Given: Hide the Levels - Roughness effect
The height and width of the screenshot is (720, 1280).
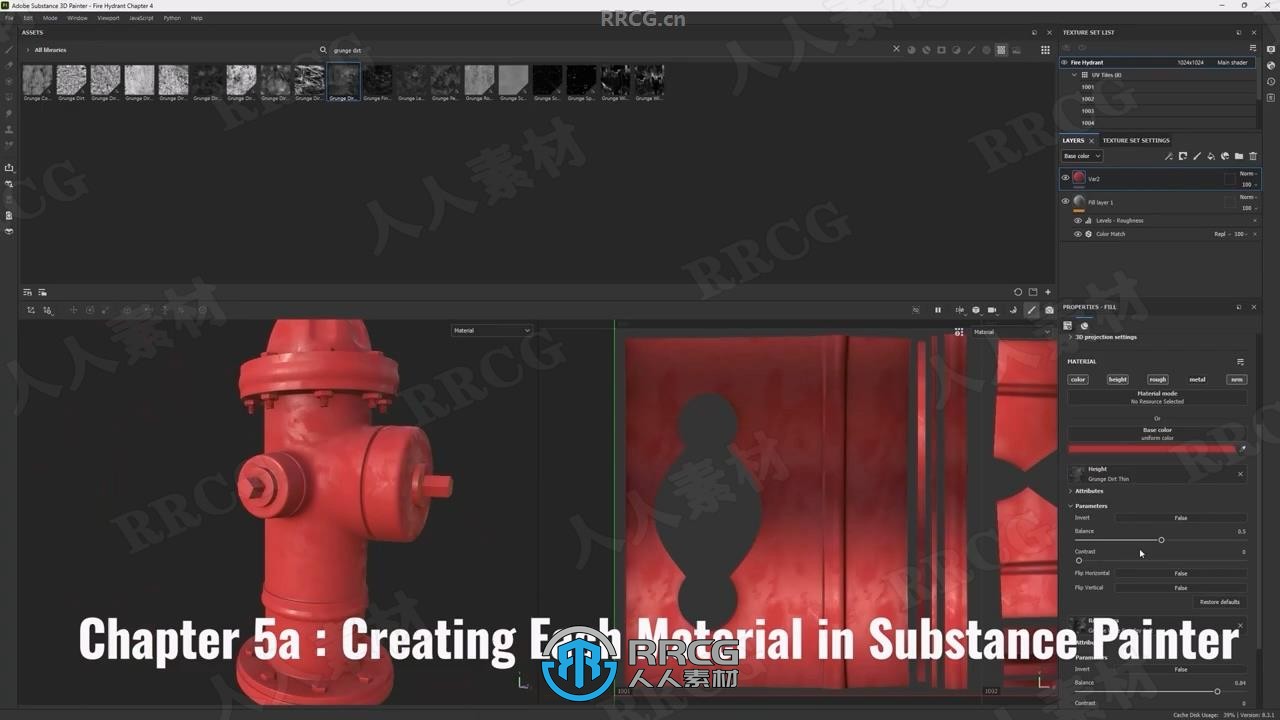Looking at the screenshot, I should (x=1077, y=220).
